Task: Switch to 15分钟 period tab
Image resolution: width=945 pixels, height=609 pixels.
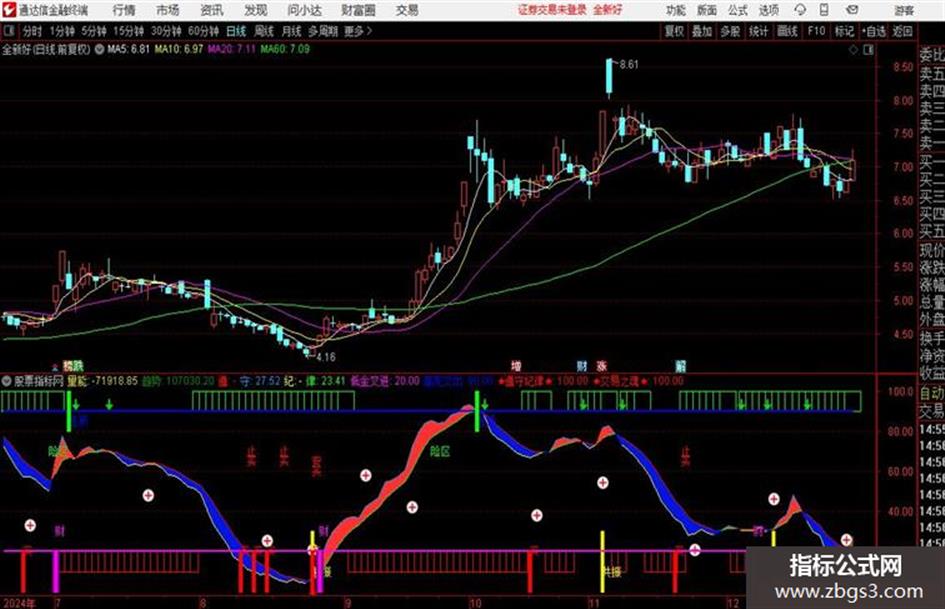Action: tap(128, 31)
